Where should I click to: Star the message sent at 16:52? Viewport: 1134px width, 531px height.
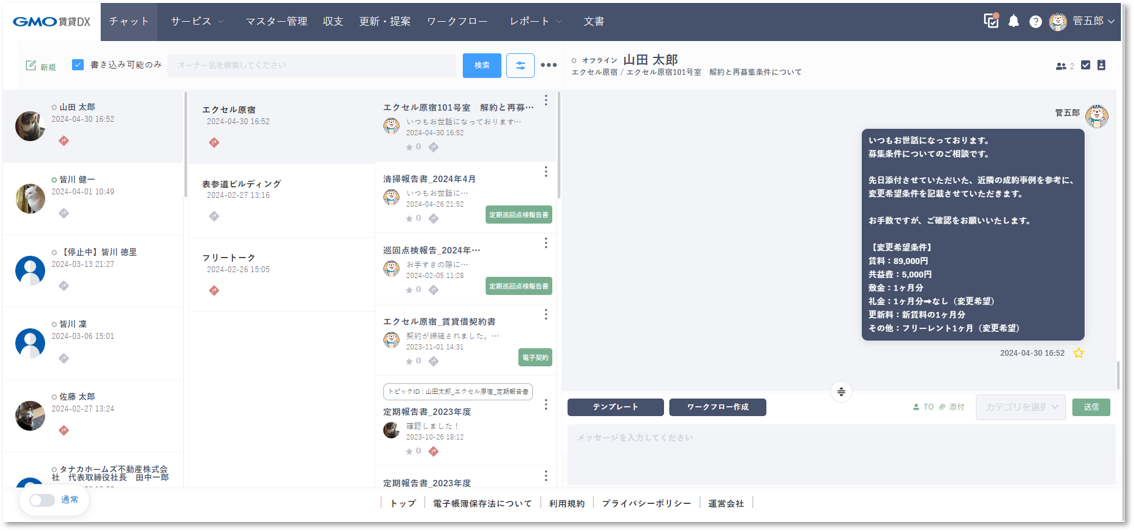pos(1079,353)
